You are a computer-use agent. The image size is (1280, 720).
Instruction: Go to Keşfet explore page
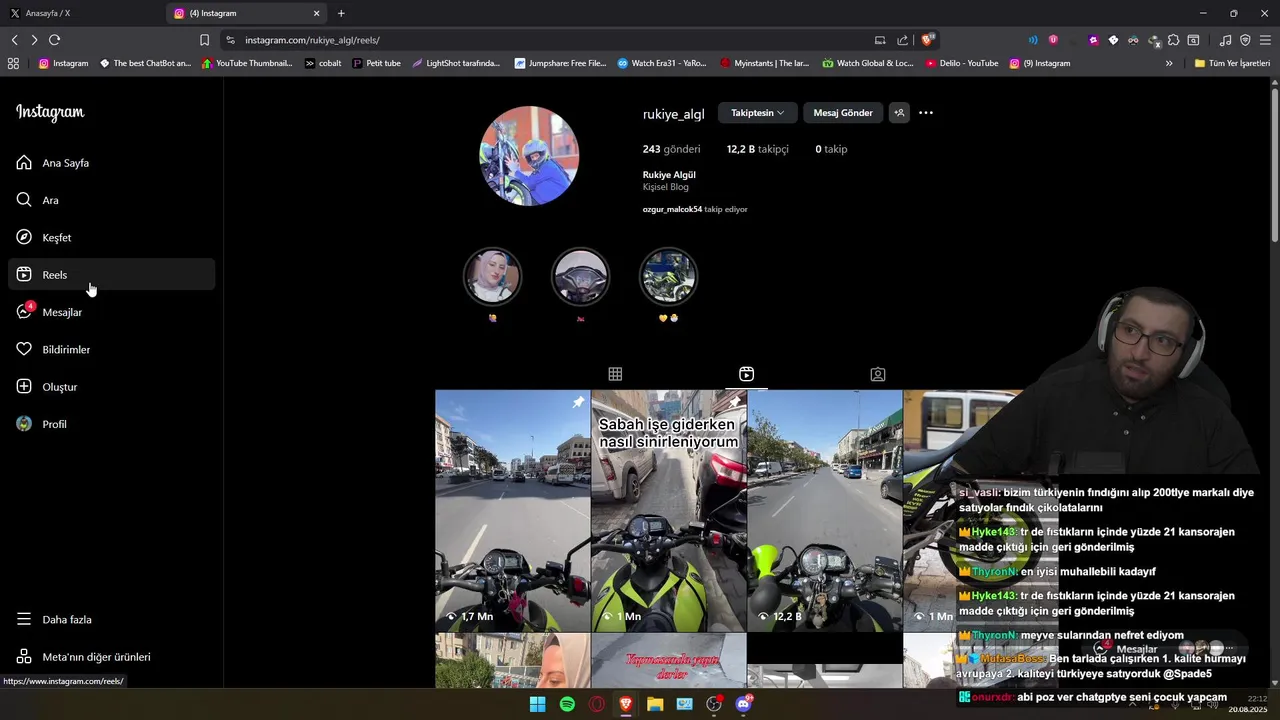pyautogui.click(x=111, y=237)
